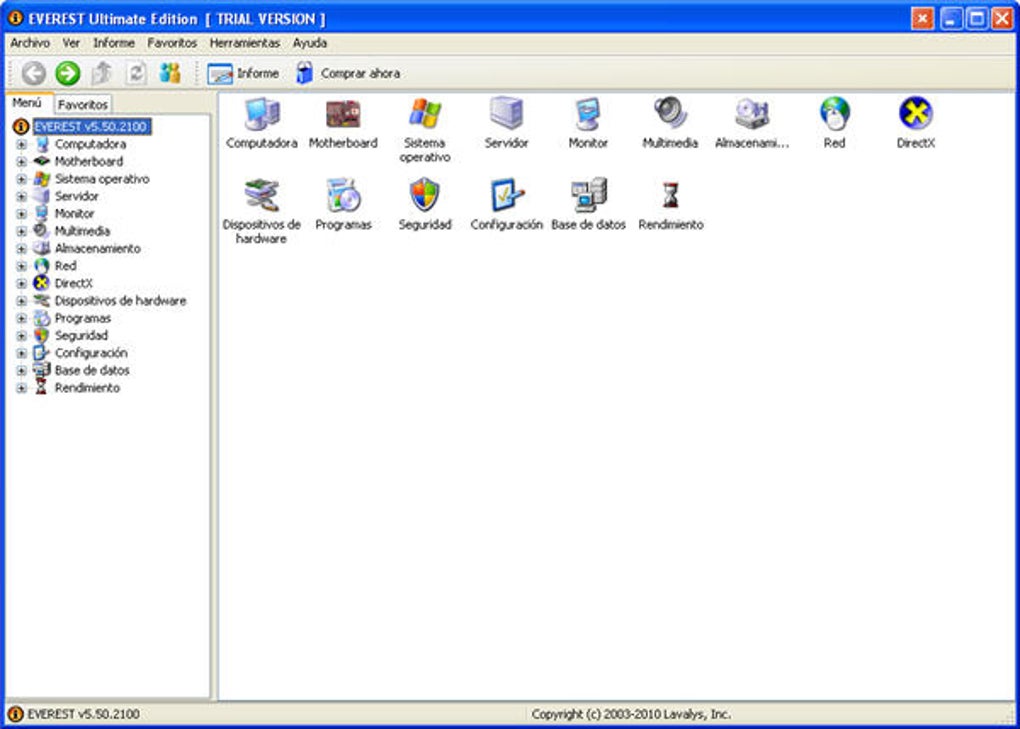The height and width of the screenshot is (729, 1020).
Task: Switch to the Favoritos tab in sidebar
Action: coord(83,104)
